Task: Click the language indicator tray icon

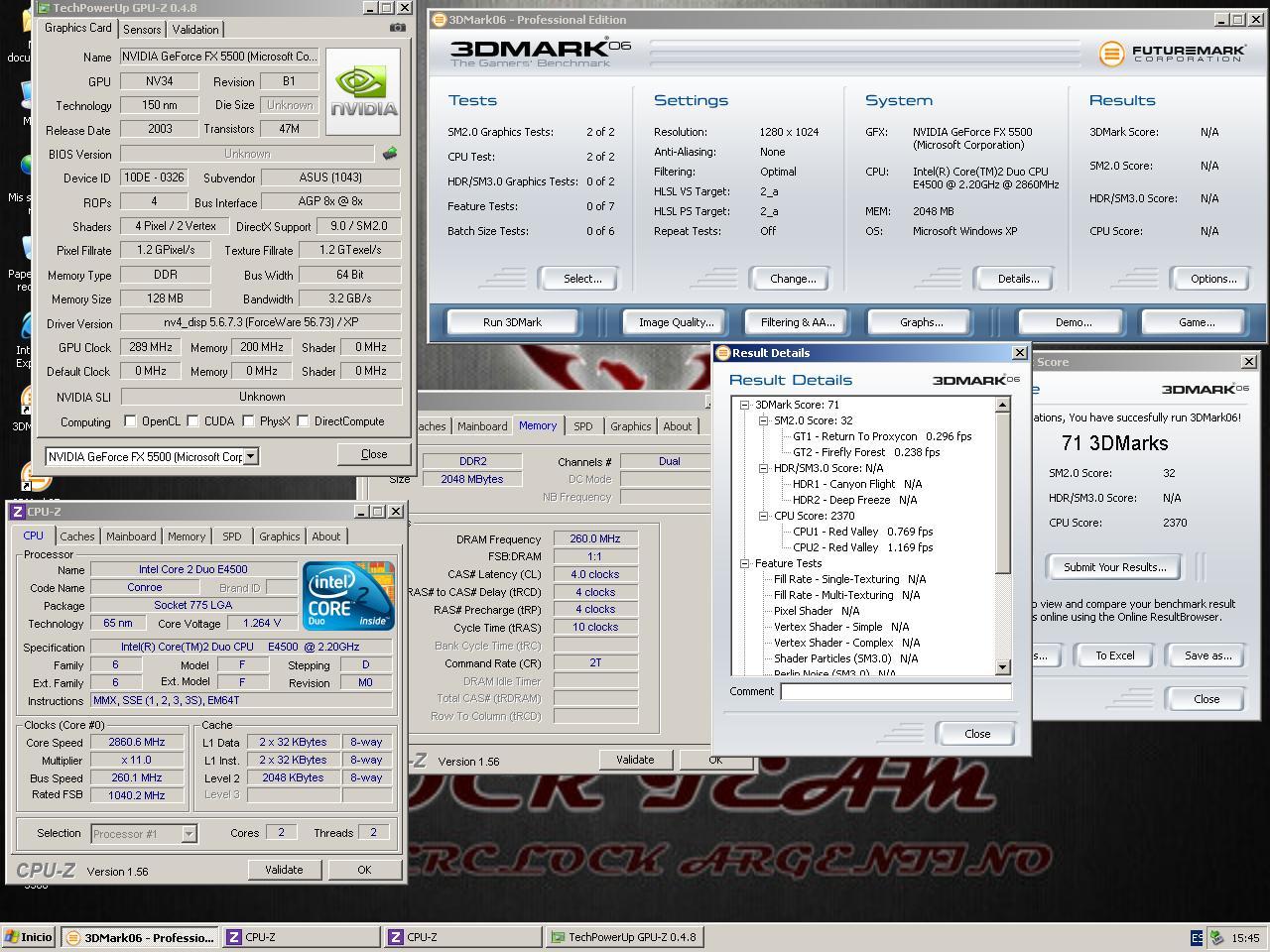Action: coord(1197,937)
